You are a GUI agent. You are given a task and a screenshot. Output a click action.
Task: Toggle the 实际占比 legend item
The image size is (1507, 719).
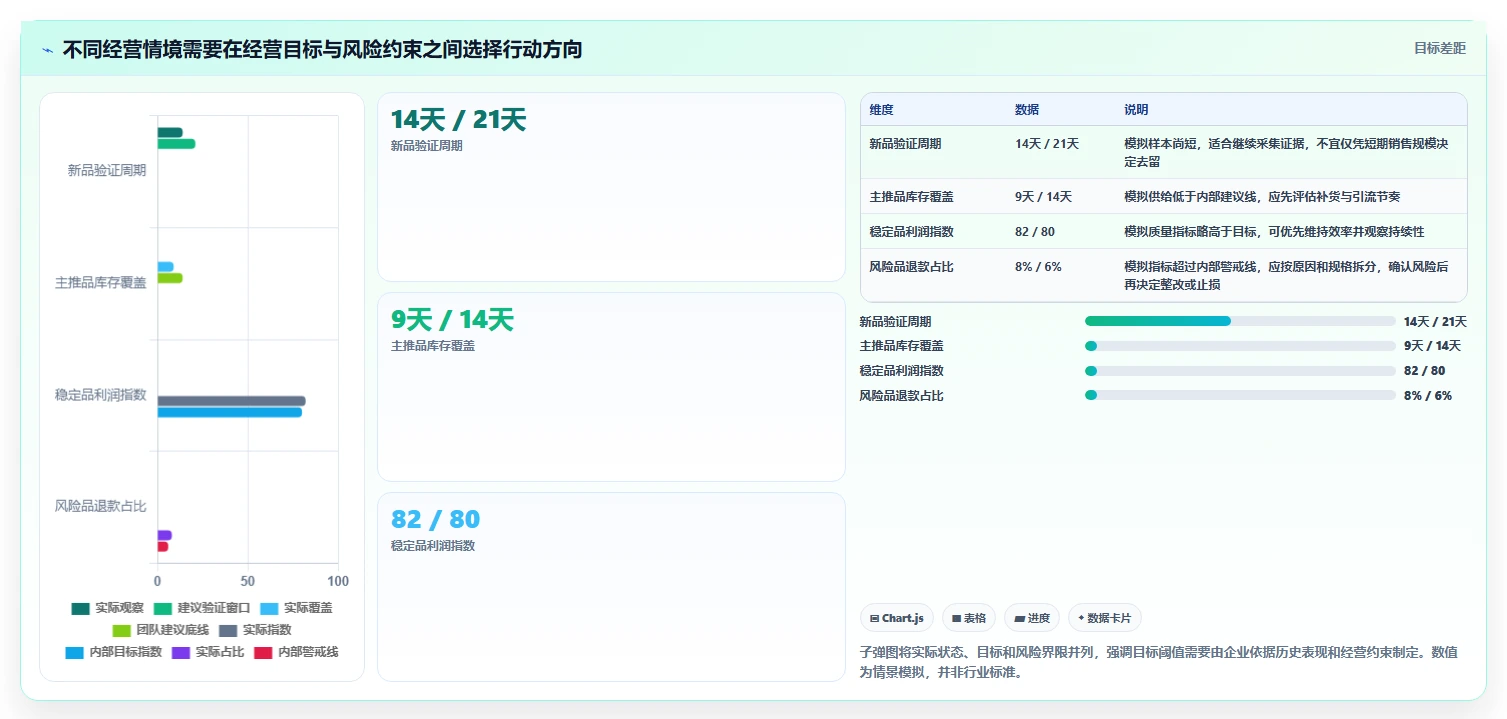click(208, 652)
